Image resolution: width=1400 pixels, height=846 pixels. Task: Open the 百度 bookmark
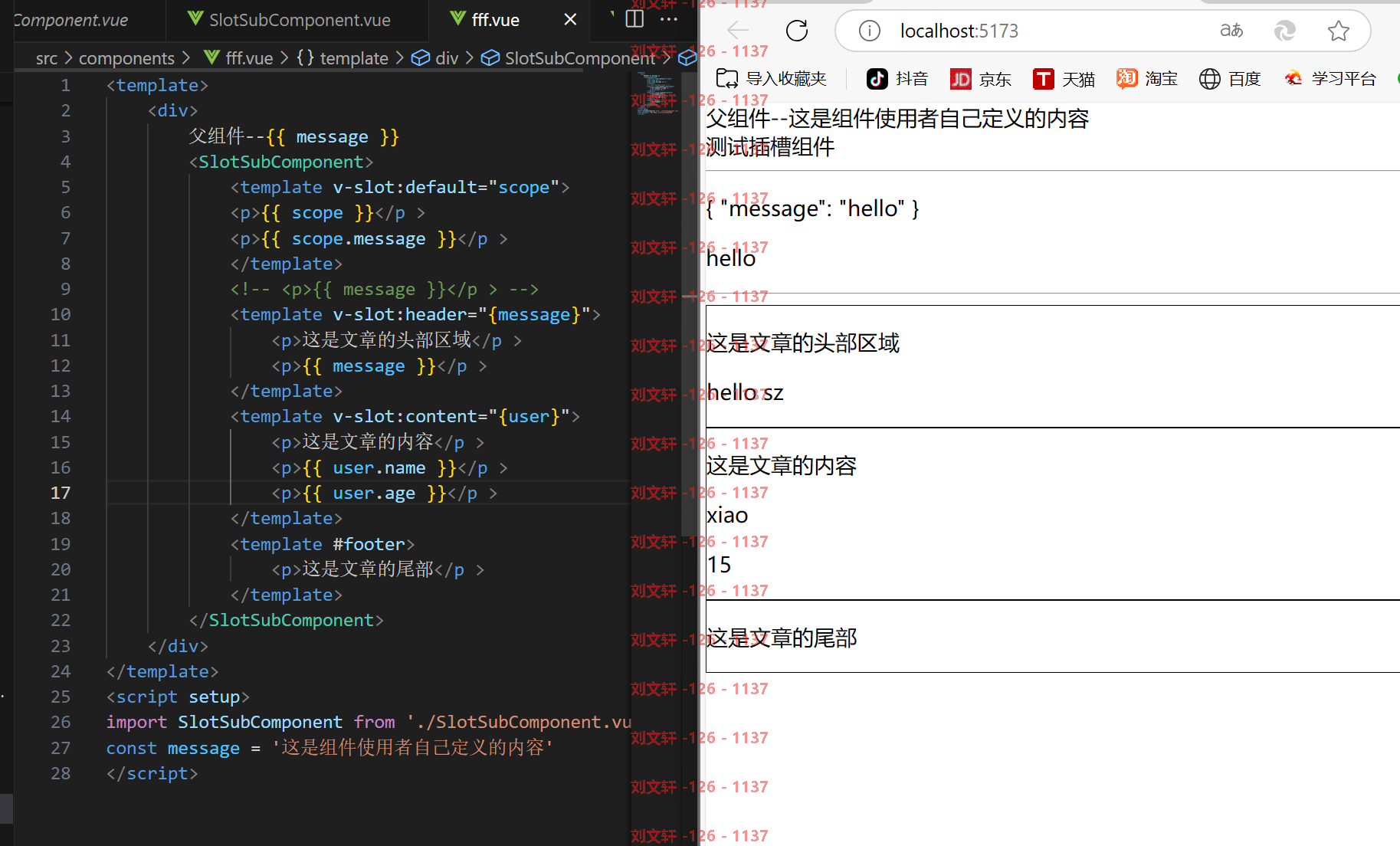[1230, 79]
